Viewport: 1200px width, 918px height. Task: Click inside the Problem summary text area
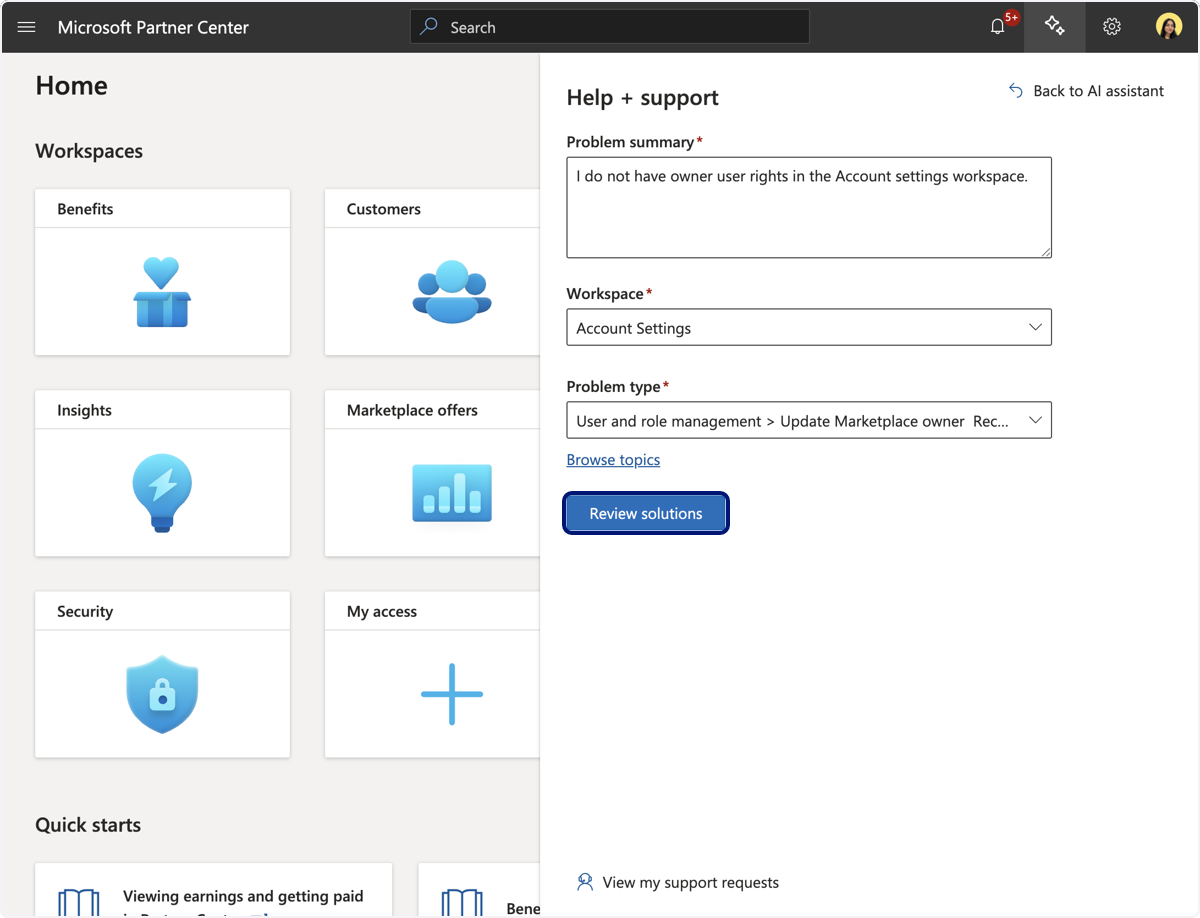809,207
